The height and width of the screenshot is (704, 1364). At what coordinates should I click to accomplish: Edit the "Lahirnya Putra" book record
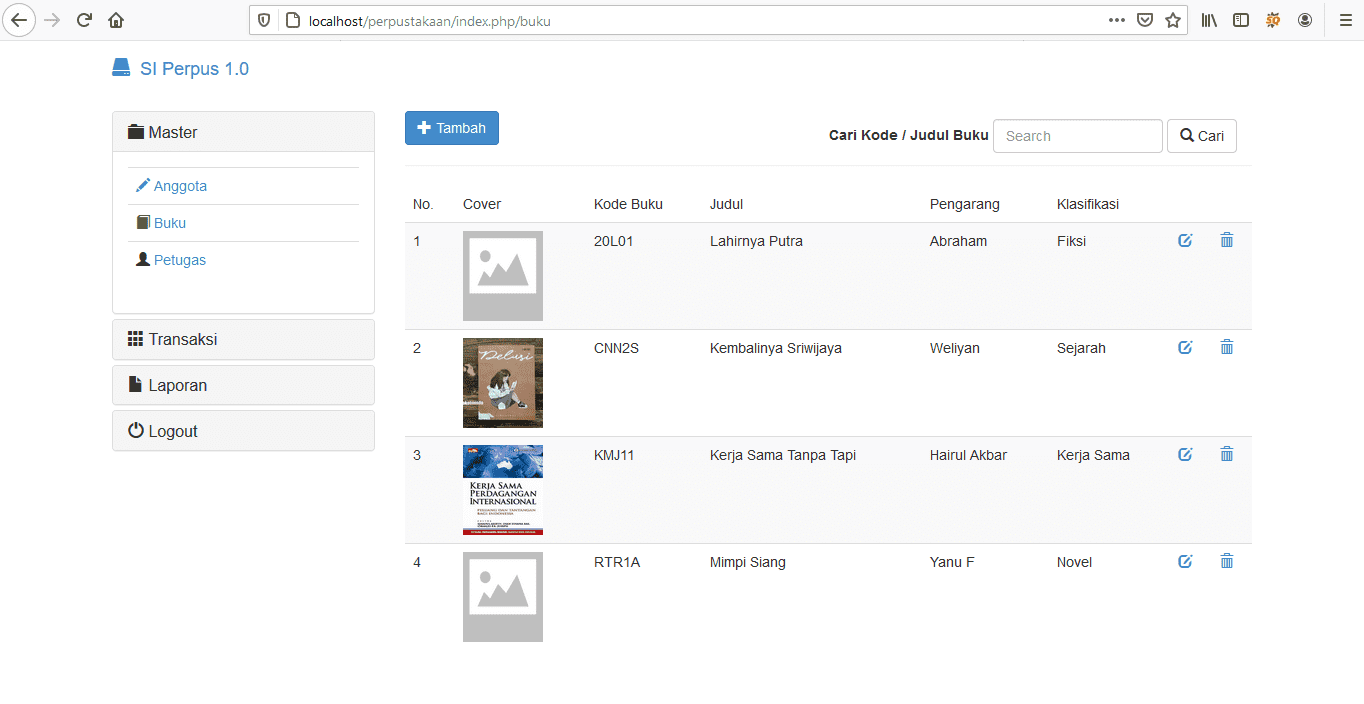[x=1185, y=240]
